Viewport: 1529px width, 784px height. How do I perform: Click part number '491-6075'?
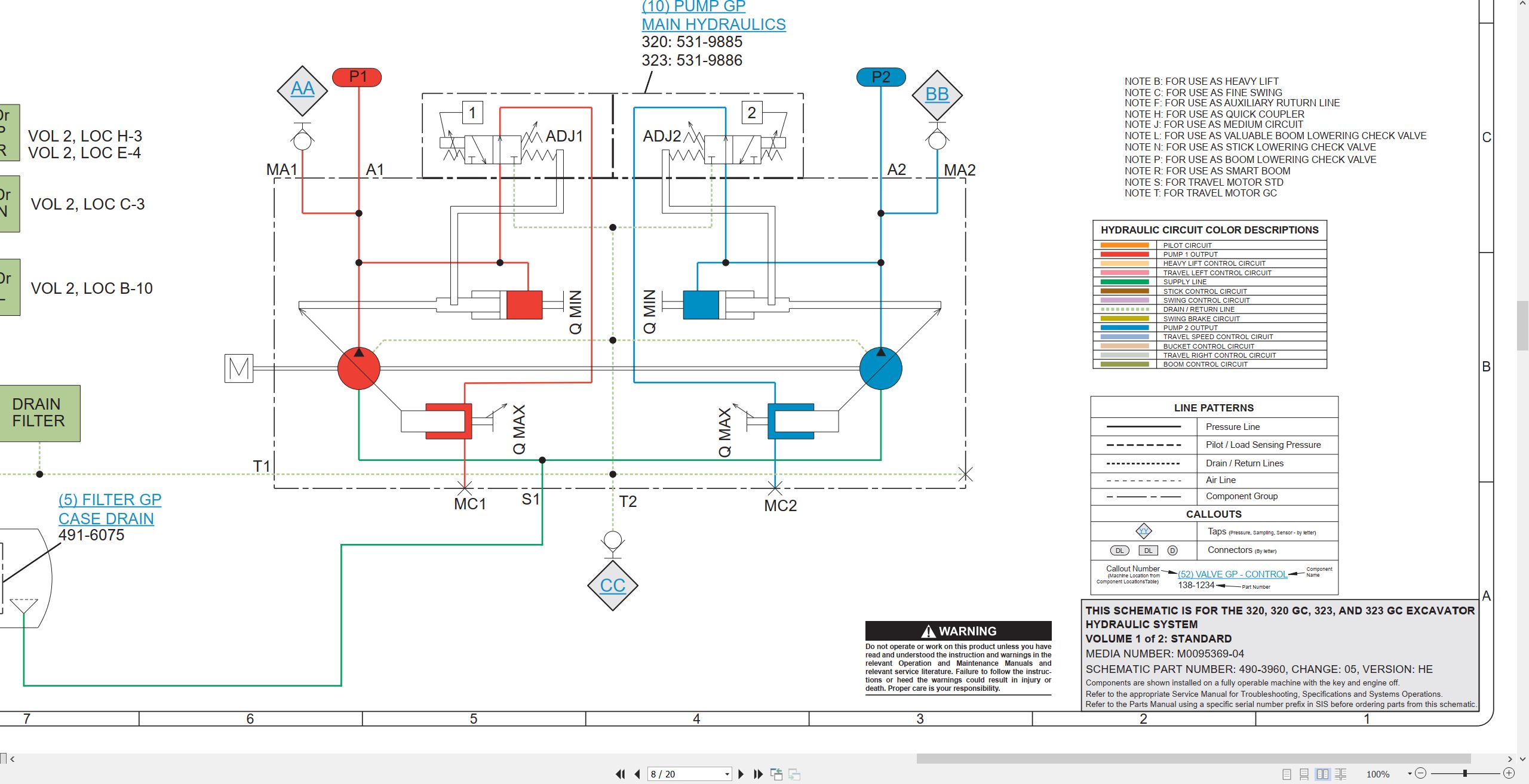click(91, 535)
